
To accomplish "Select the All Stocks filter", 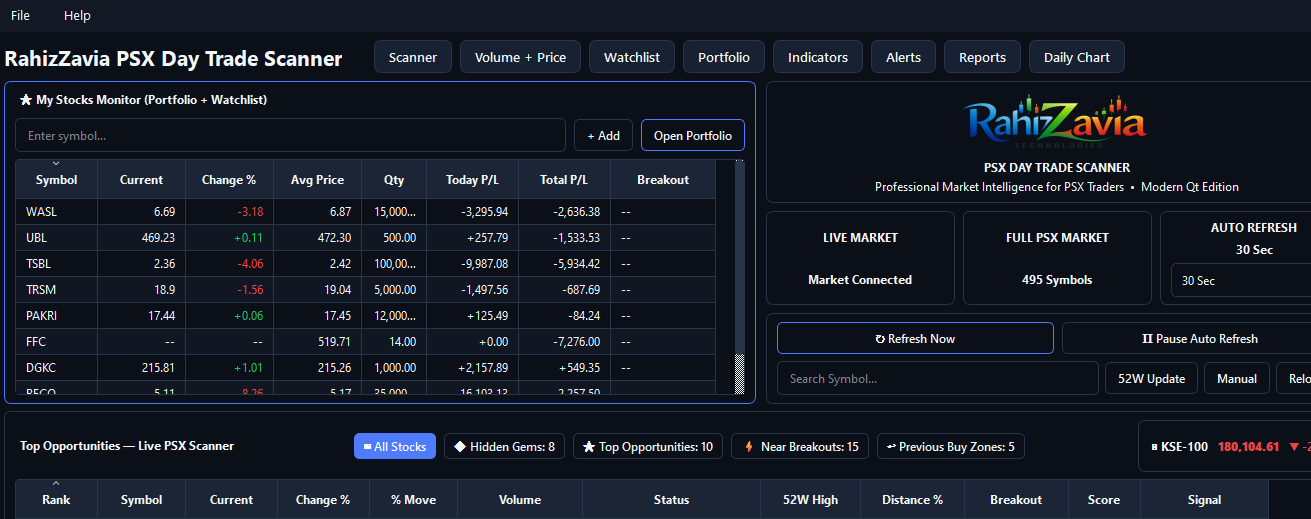I will coord(394,447).
